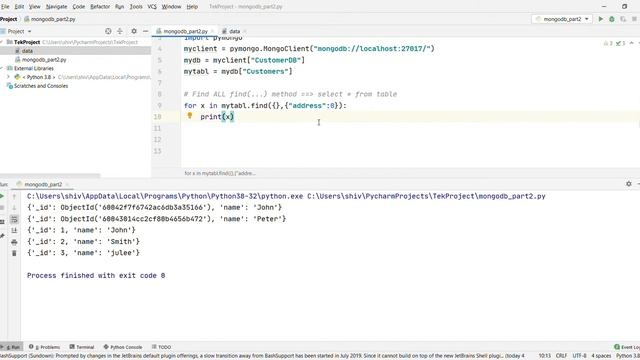Clear the Run console with the trash icon

coord(14,253)
